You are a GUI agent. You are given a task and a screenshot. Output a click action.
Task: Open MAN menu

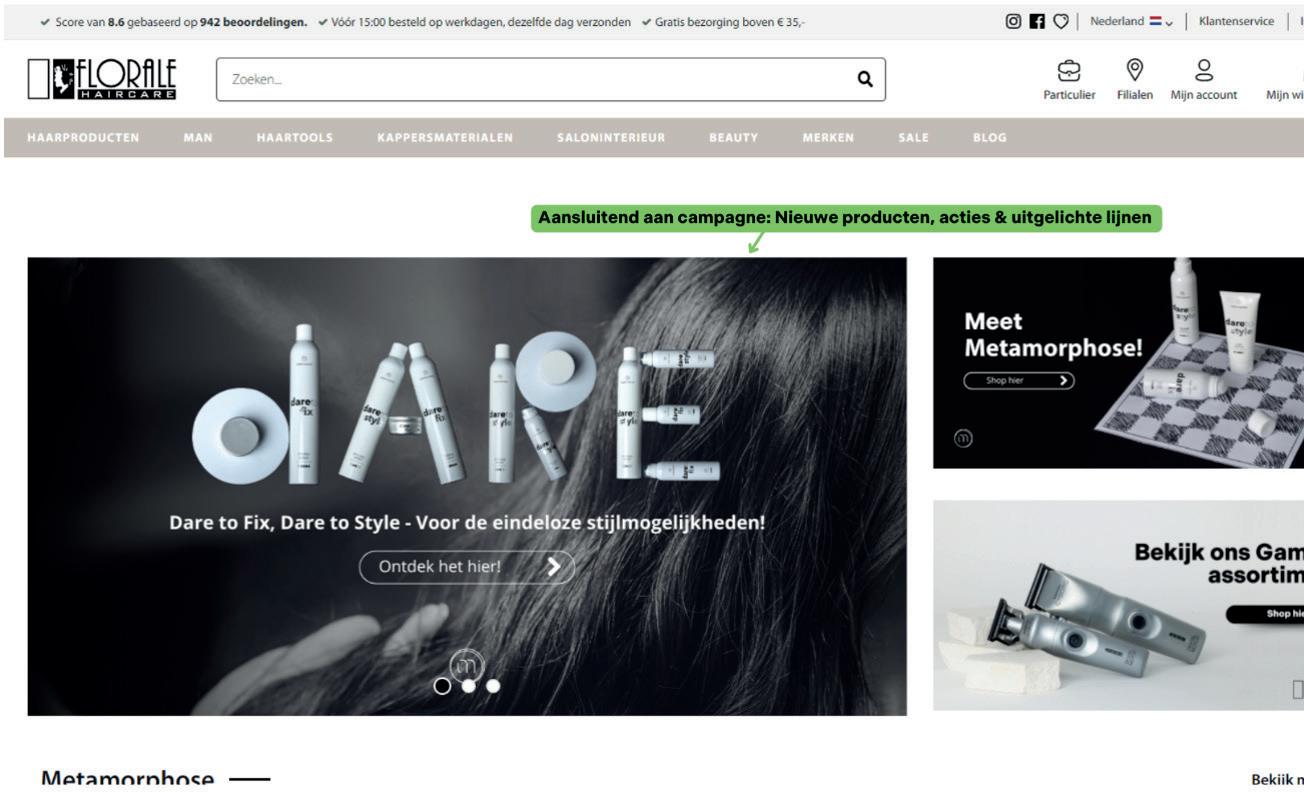[198, 137]
